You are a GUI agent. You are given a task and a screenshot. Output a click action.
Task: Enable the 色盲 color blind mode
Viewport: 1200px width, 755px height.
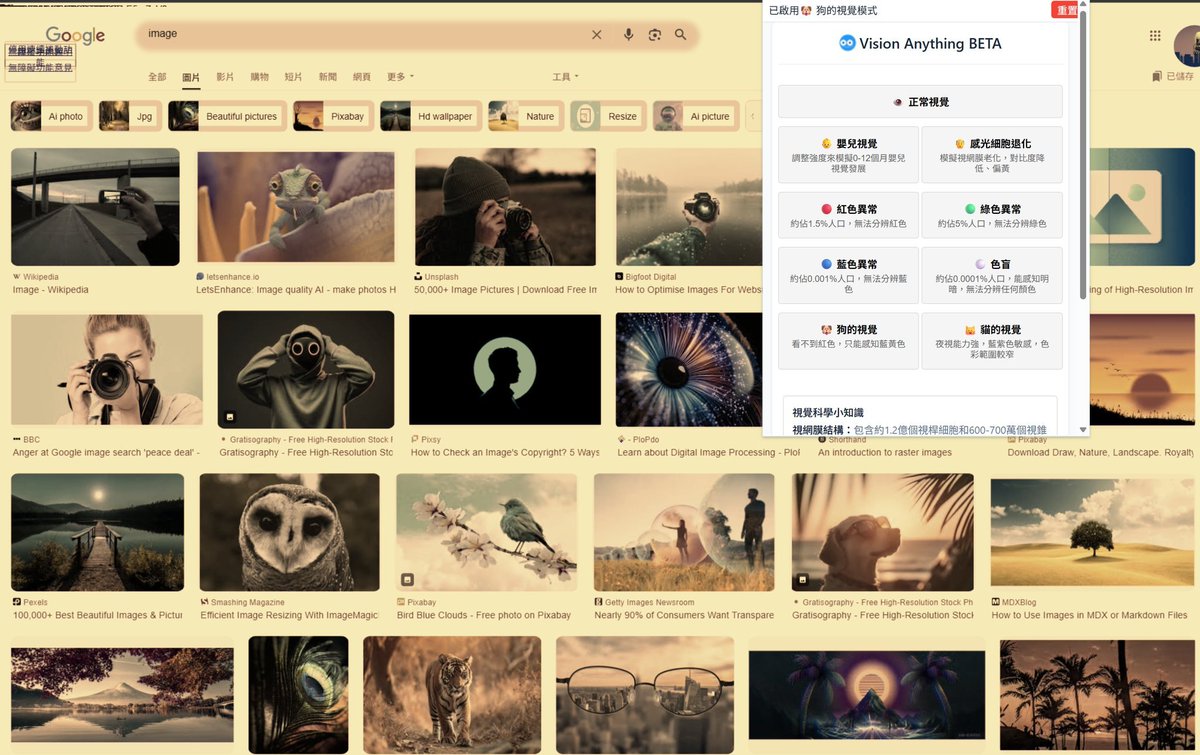click(991, 275)
